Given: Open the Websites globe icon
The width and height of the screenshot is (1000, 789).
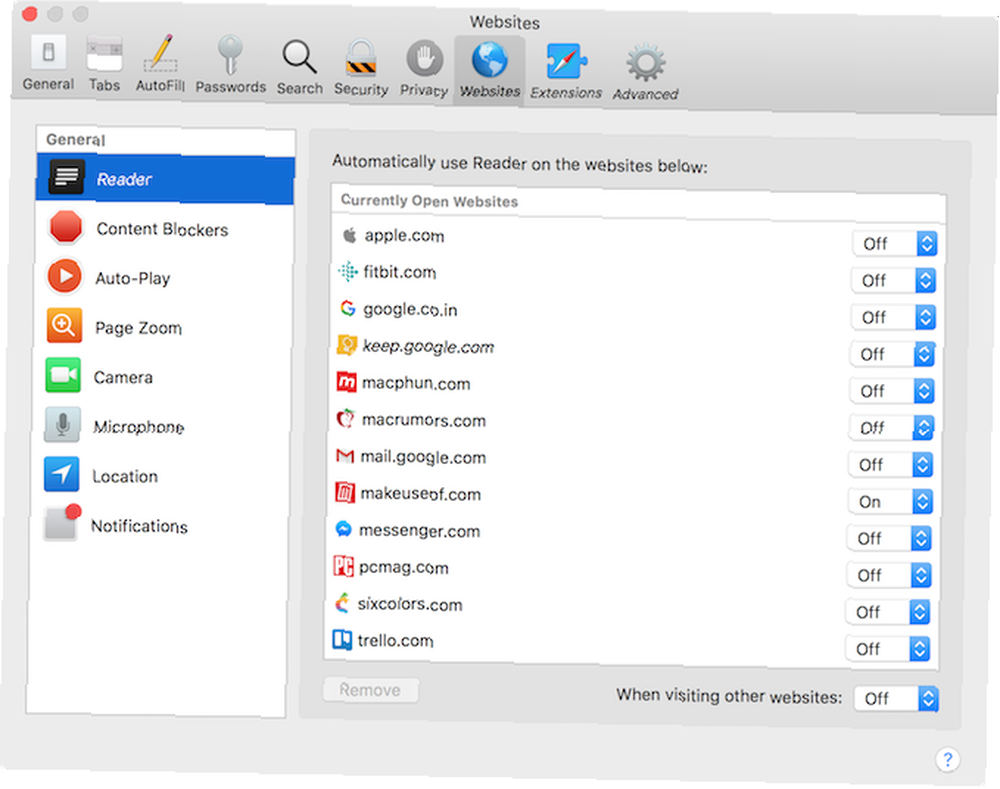Looking at the screenshot, I should click(490, 61).
